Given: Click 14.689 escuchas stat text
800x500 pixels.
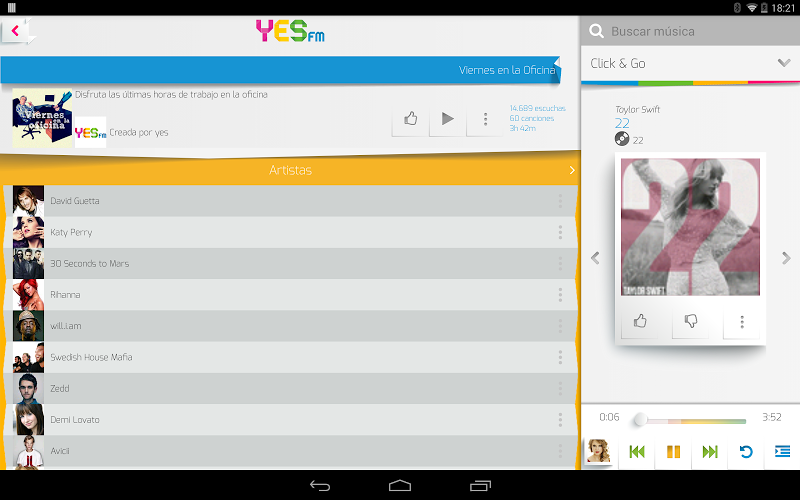Looking at the screenshot, I should click(538, 108).
